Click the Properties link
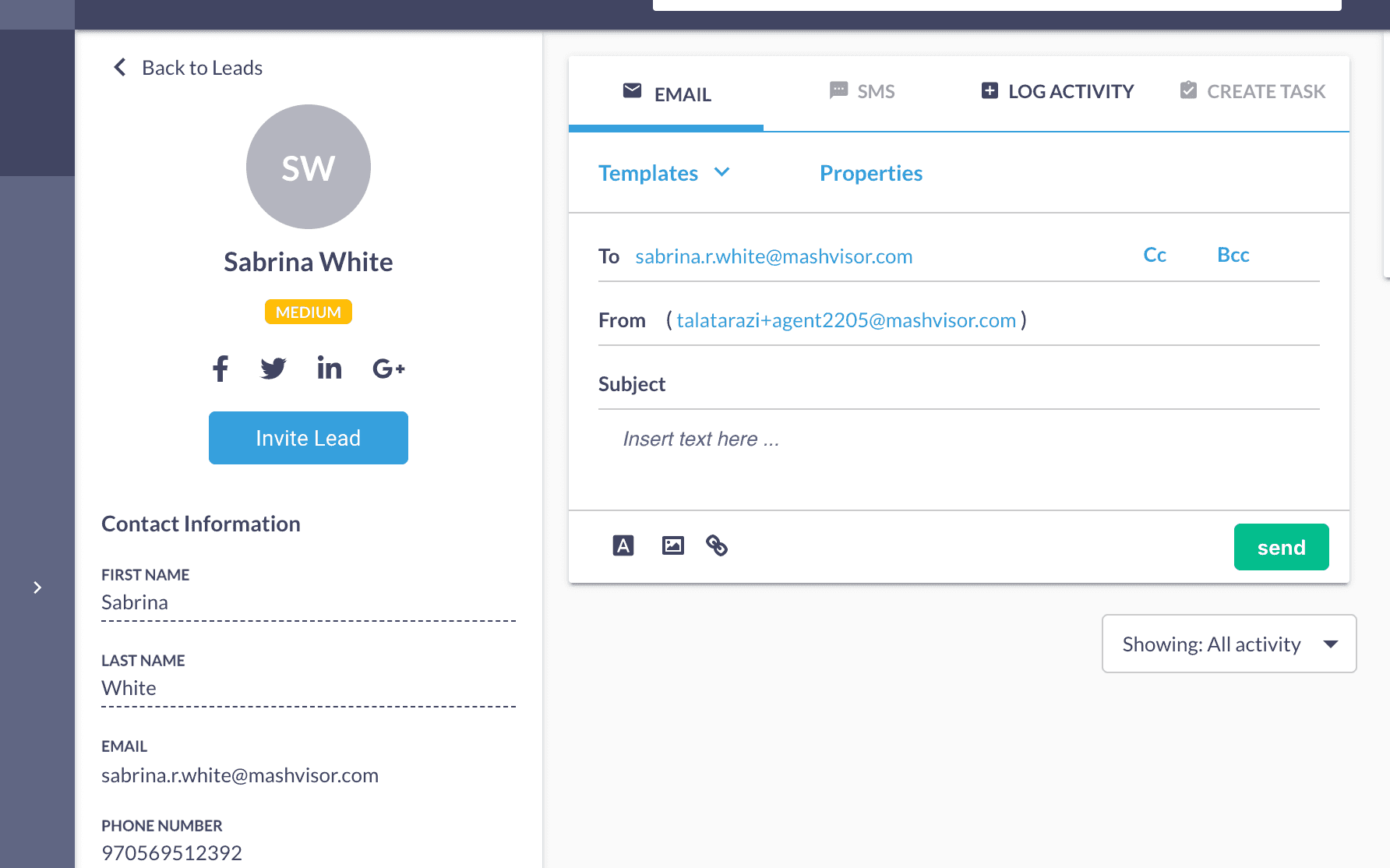The image size is (1390, 868). (870, 173)
